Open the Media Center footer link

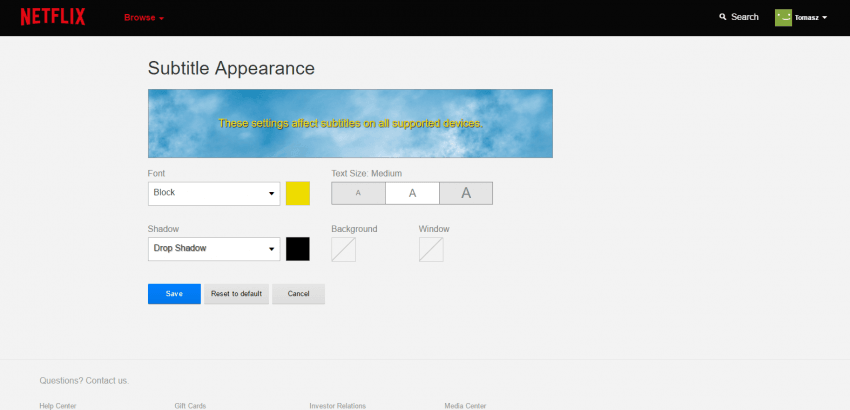tap(465, 406)
